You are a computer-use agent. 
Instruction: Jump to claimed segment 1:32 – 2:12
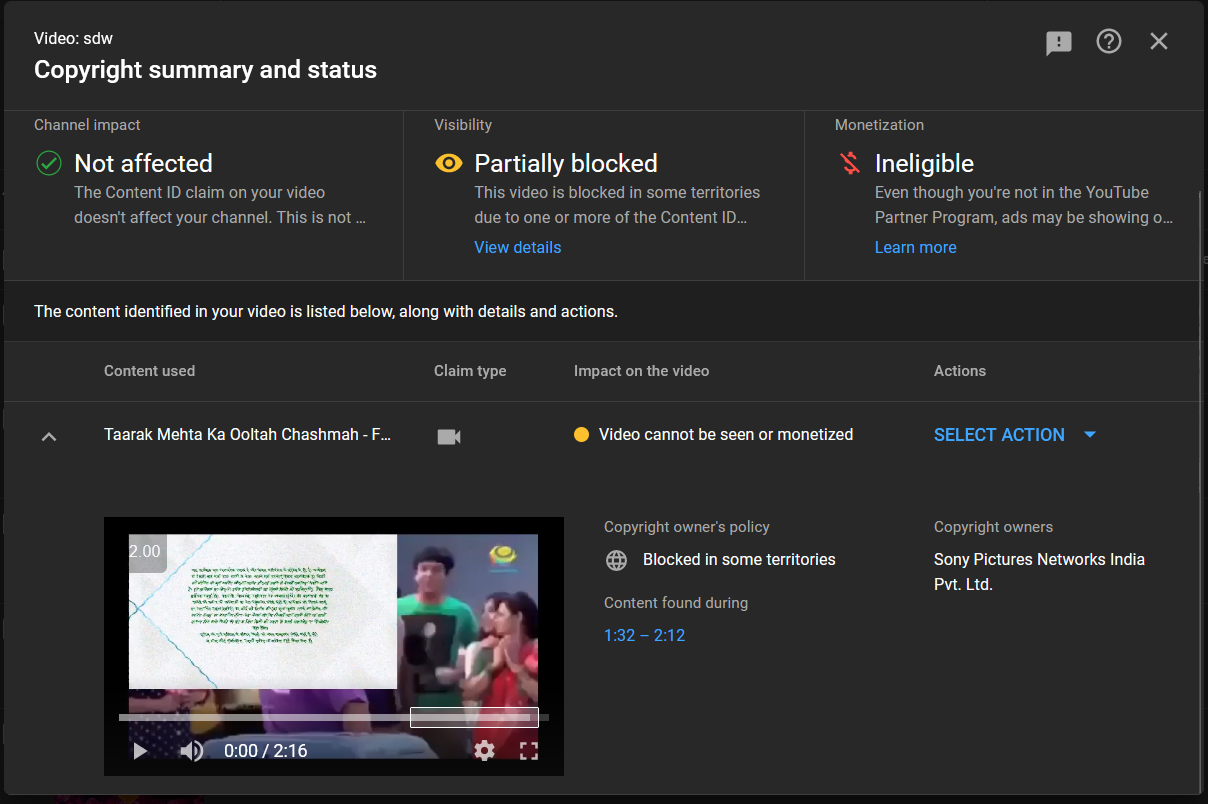tap(644, 635)
